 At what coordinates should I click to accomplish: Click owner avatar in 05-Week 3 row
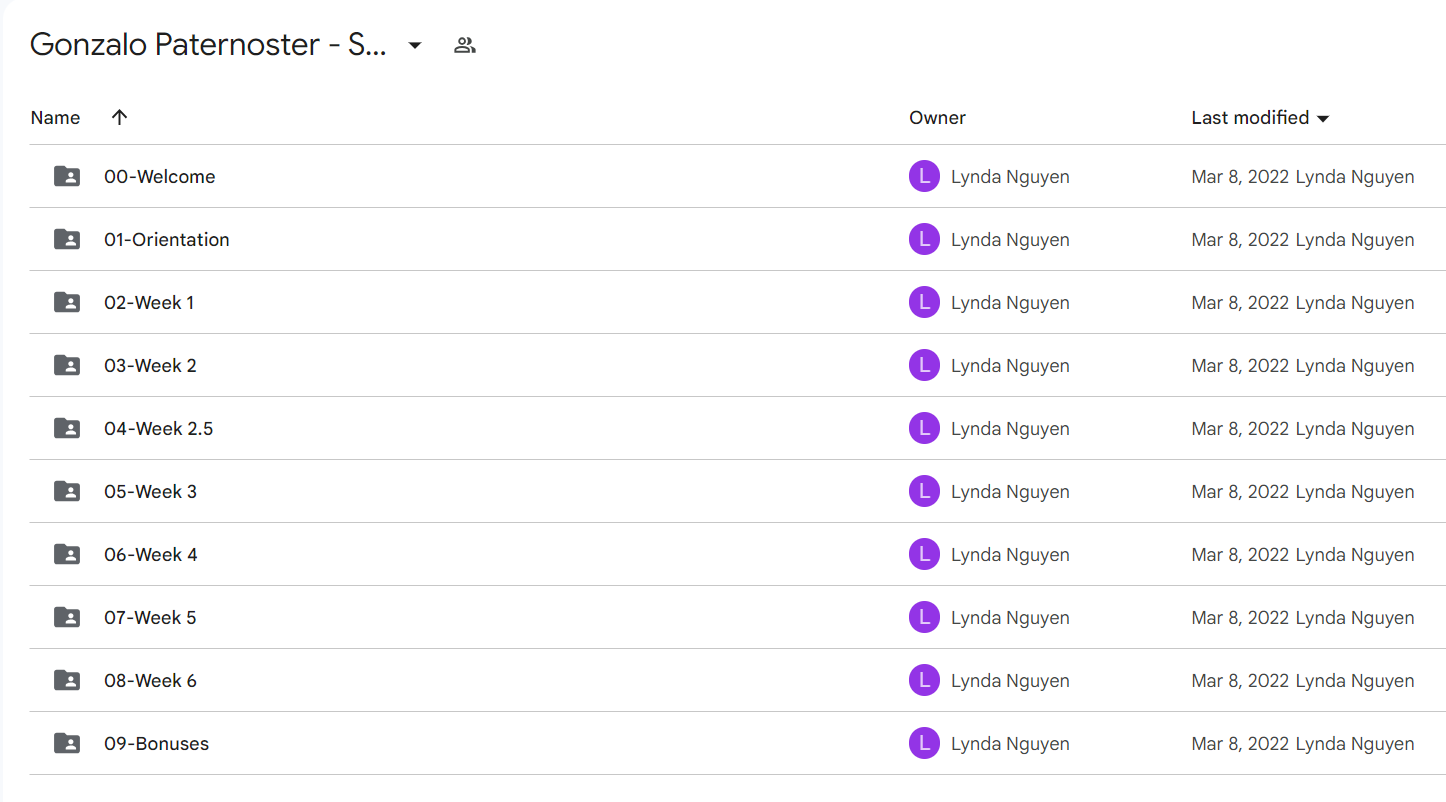924,491
